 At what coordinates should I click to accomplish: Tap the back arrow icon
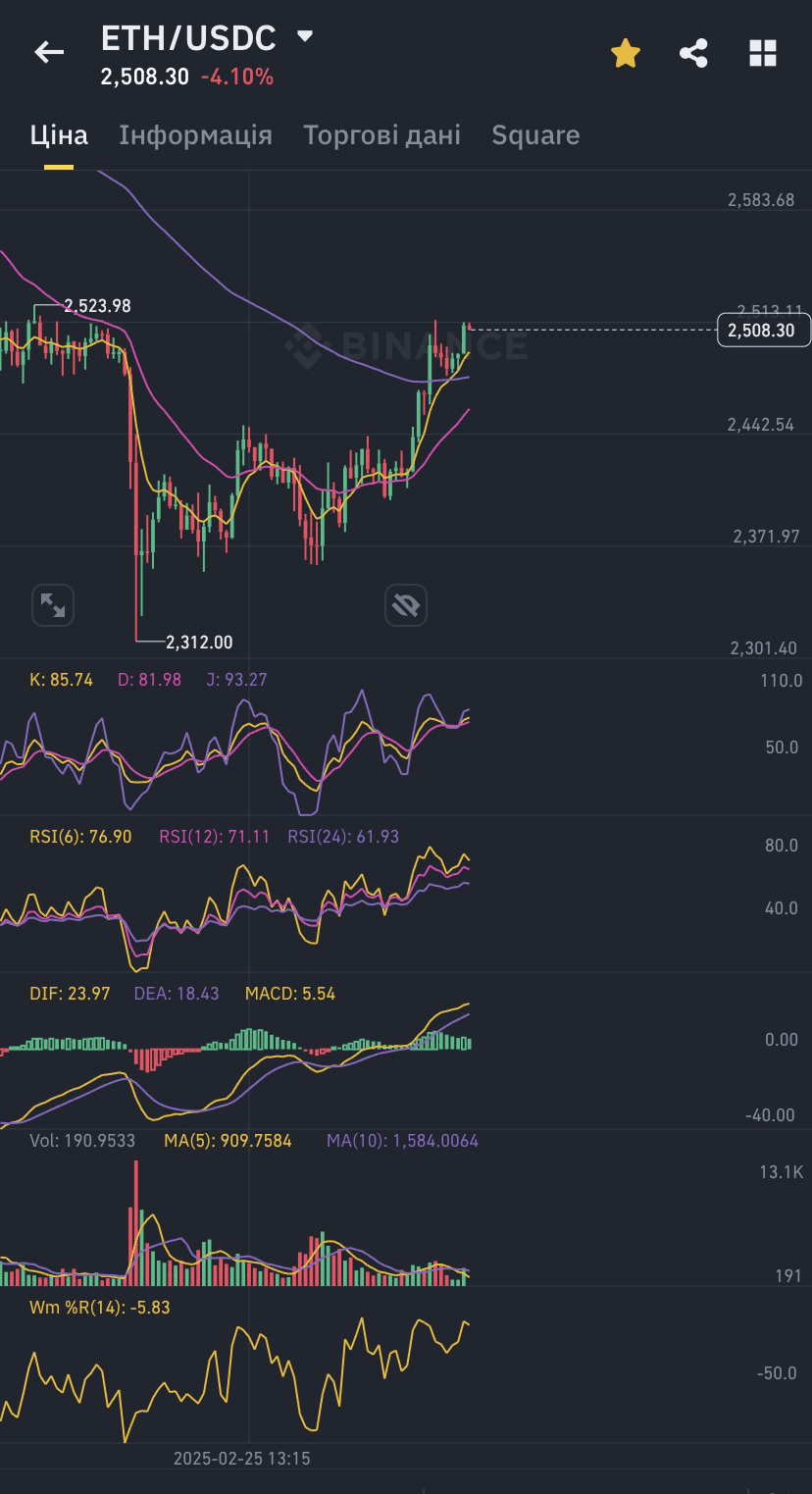(49, 53)
